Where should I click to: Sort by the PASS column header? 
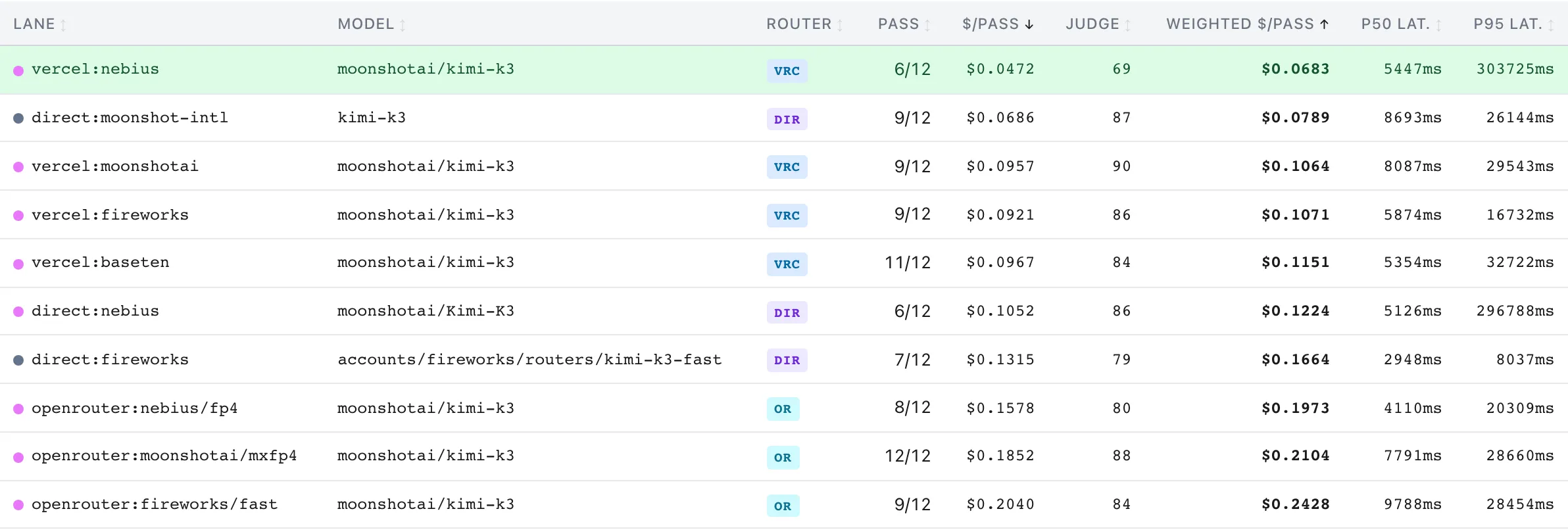(x=904, y=24)
